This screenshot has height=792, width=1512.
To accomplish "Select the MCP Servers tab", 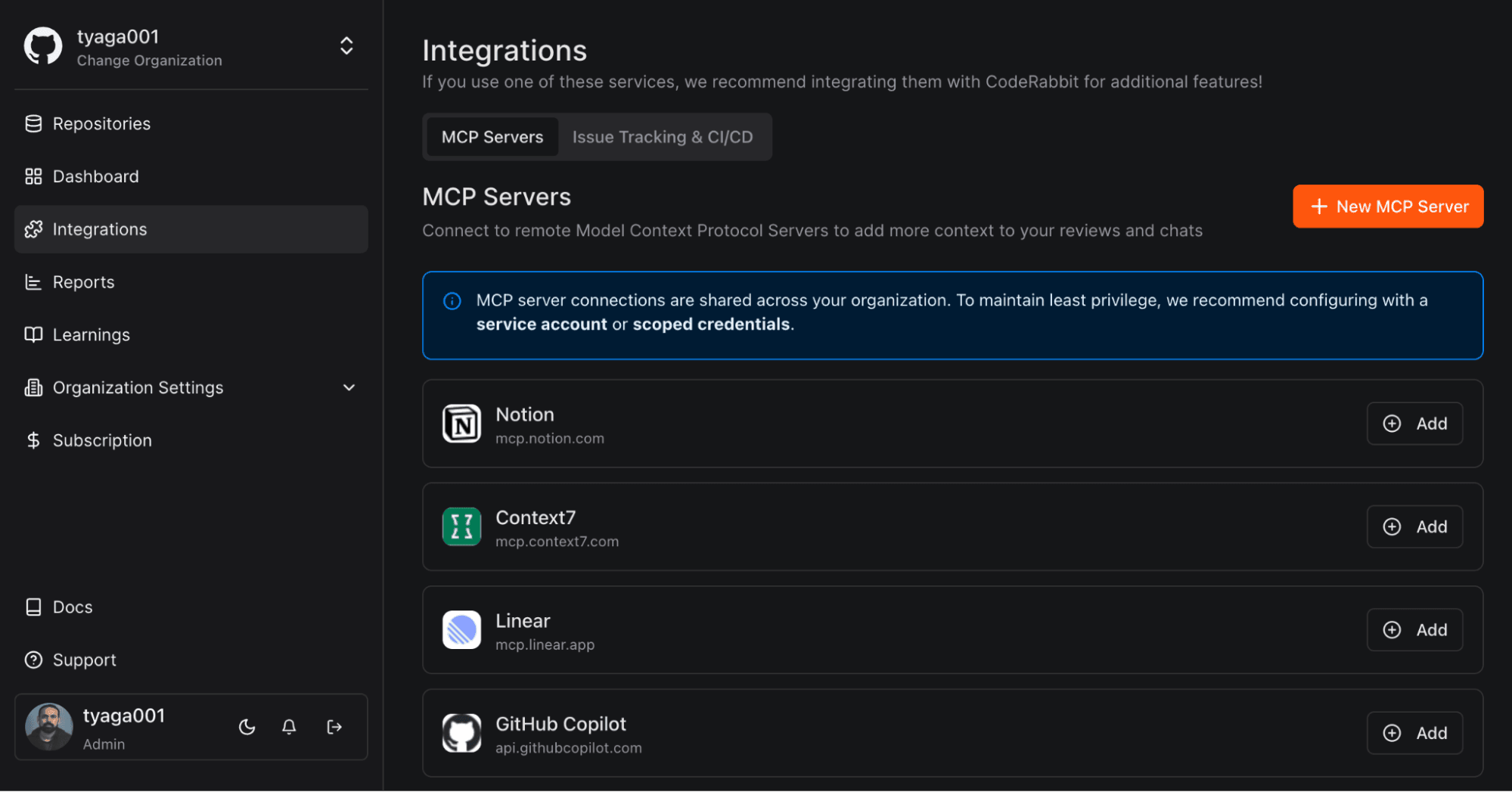I will 492,137.
